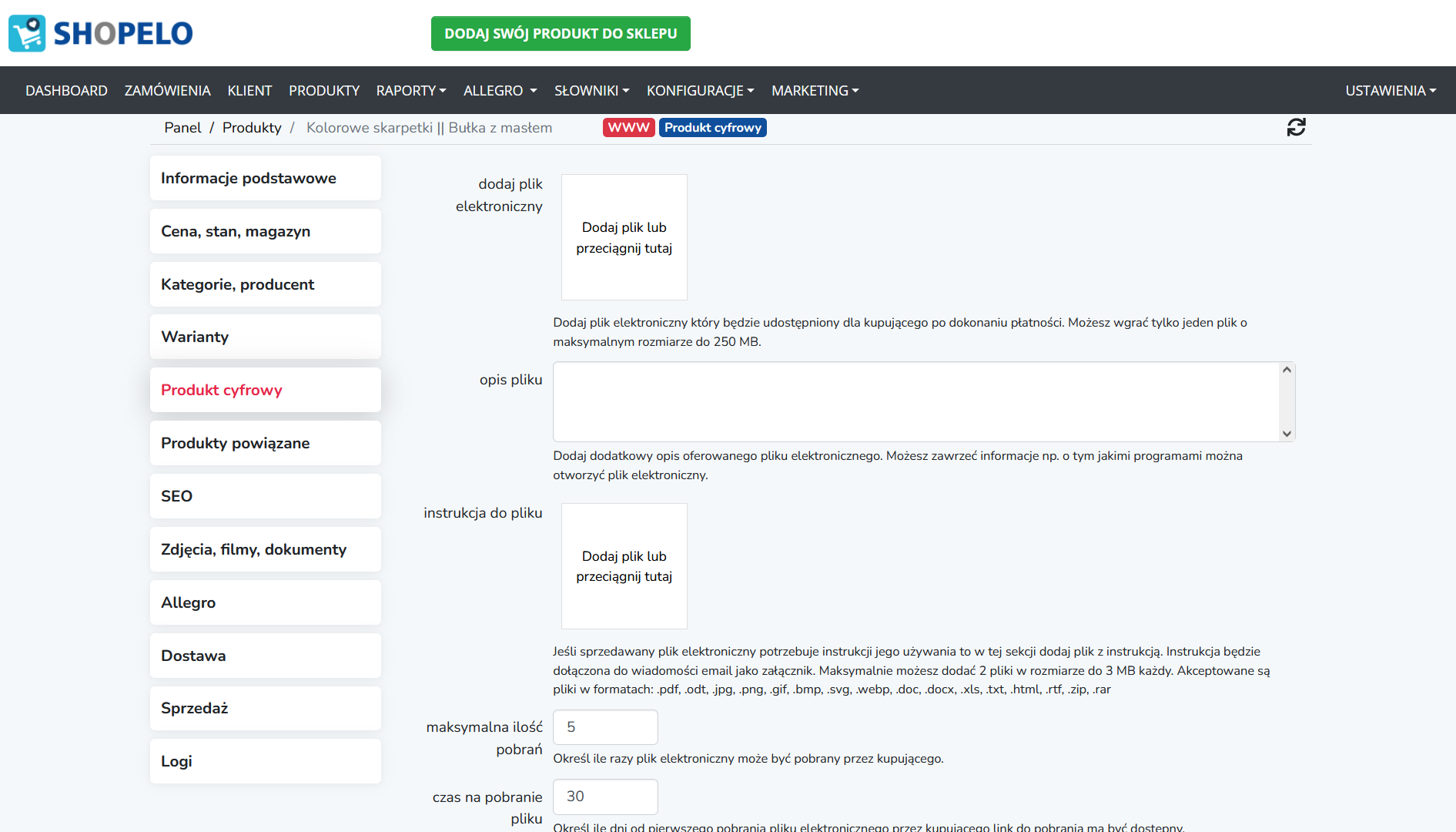This screenshot has height=832, width=1456.
Task: Click the red WWW badge
Action: (x=628, y=127)
